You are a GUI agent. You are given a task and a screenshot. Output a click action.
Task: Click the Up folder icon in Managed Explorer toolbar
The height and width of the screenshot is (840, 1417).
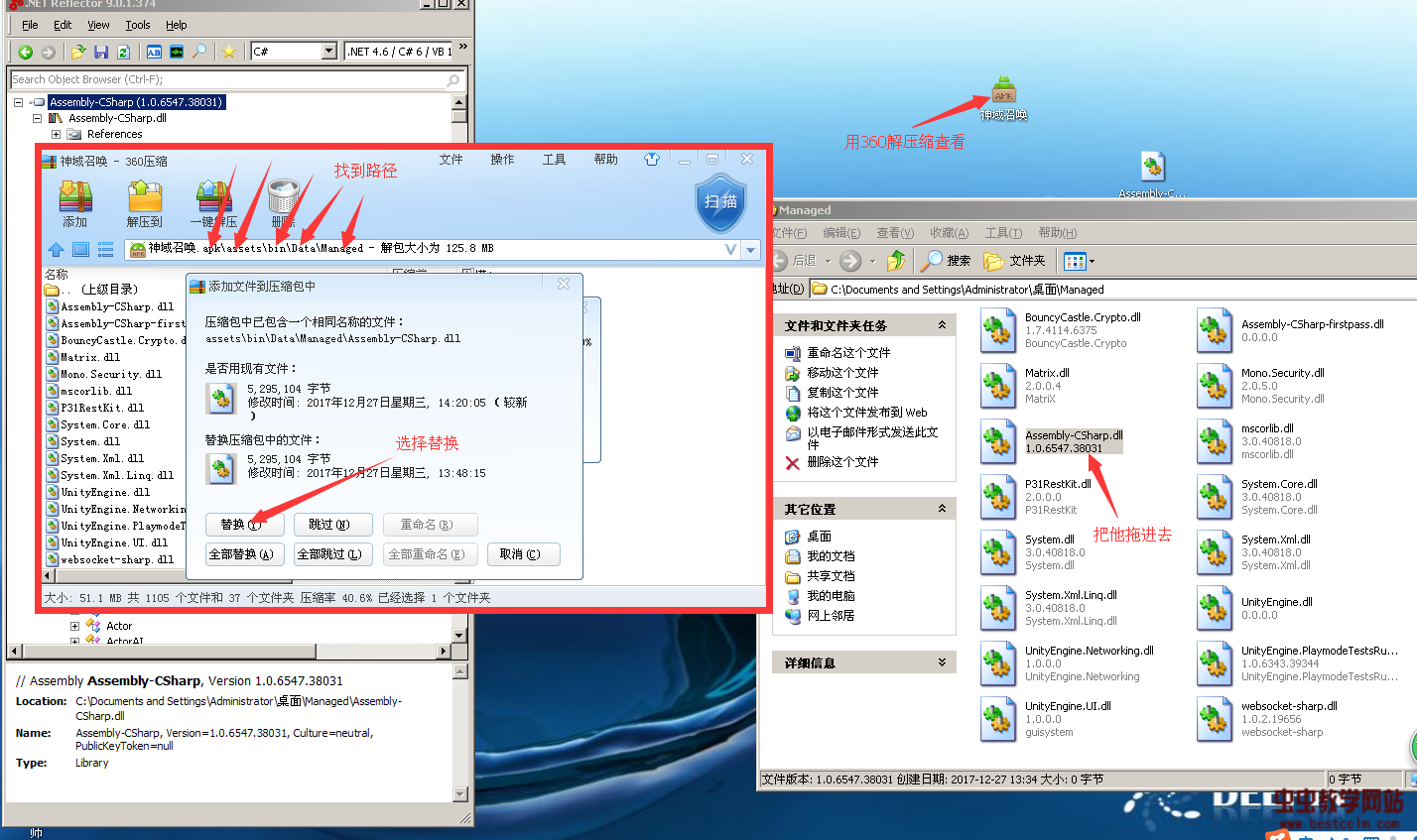[x=896, y=260]
